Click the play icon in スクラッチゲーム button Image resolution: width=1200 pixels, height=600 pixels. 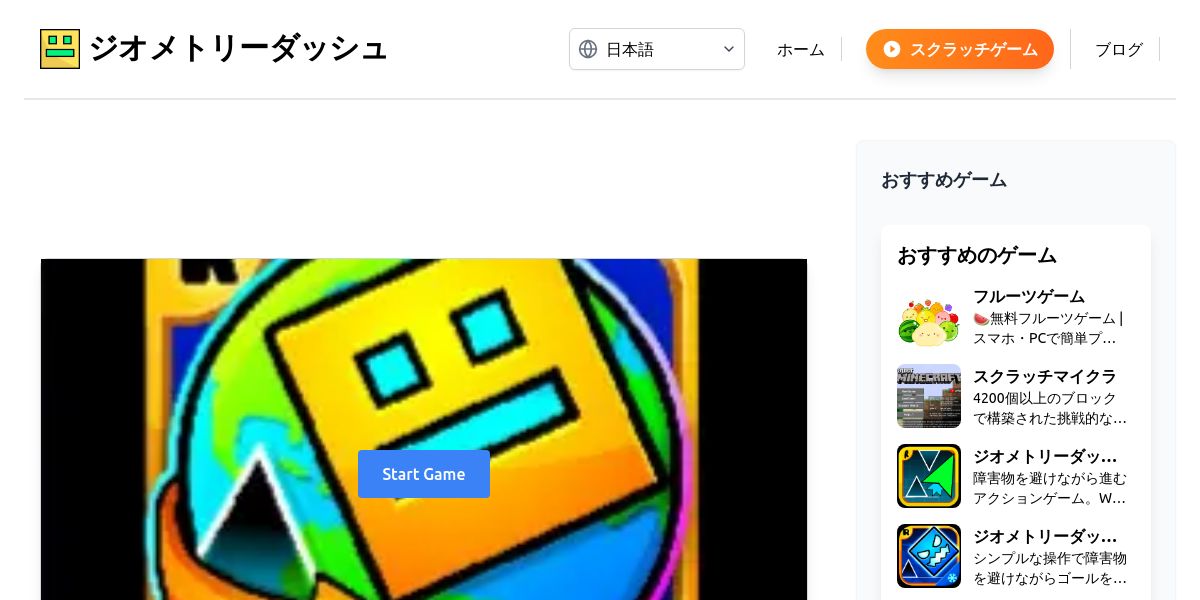pyautogui.click(x=892, y=49)
